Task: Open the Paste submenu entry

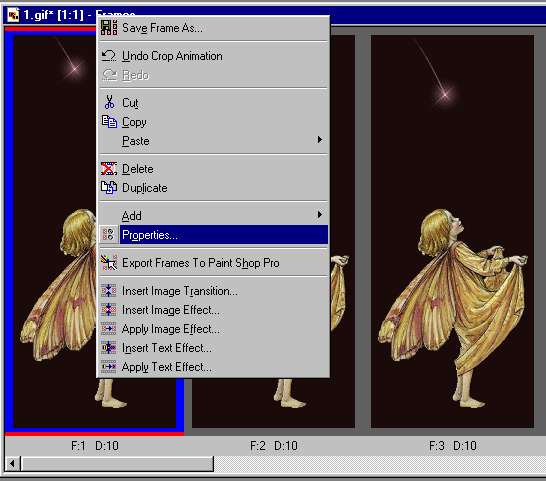Action: point(213,141)
